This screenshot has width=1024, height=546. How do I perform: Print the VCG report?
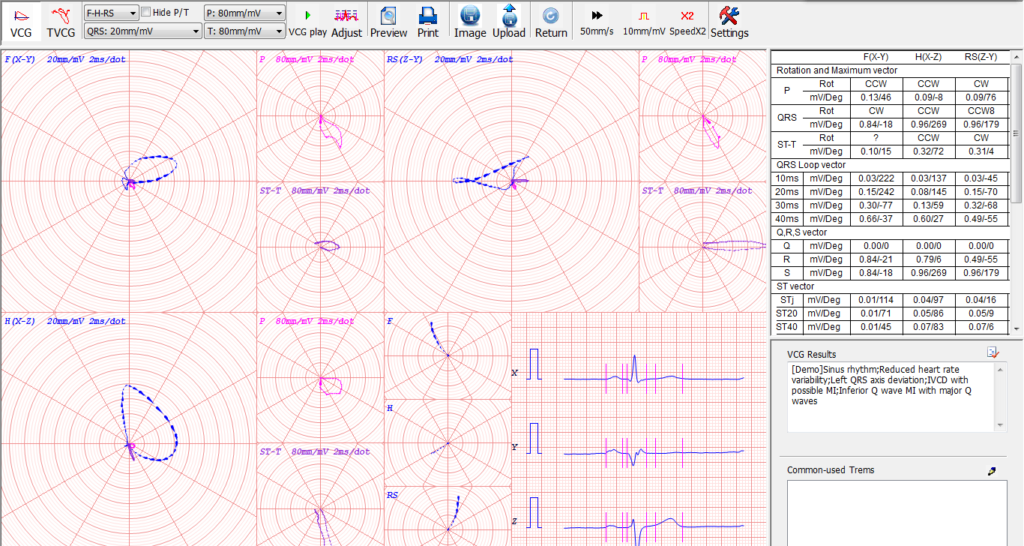tap(428, 21)
